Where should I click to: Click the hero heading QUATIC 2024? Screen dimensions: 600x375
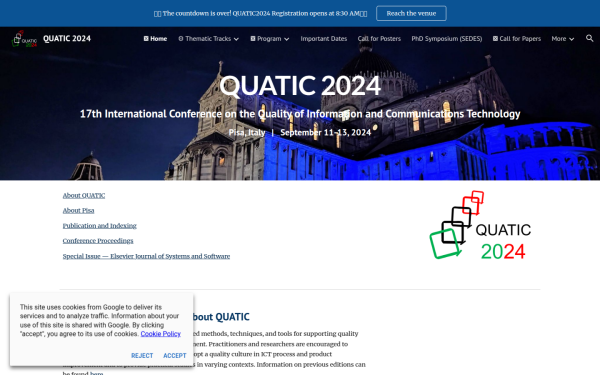coord(300,85)
